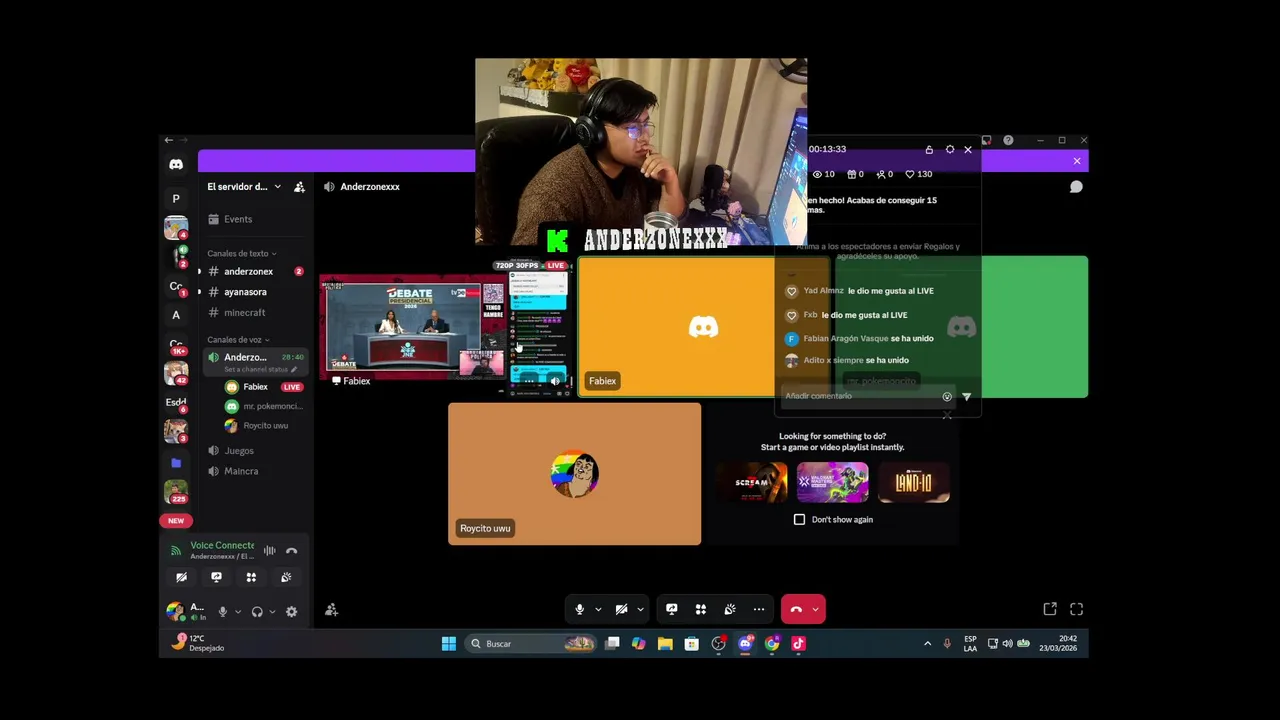Toggle microphone mute in the user panel

coord(223,612)
